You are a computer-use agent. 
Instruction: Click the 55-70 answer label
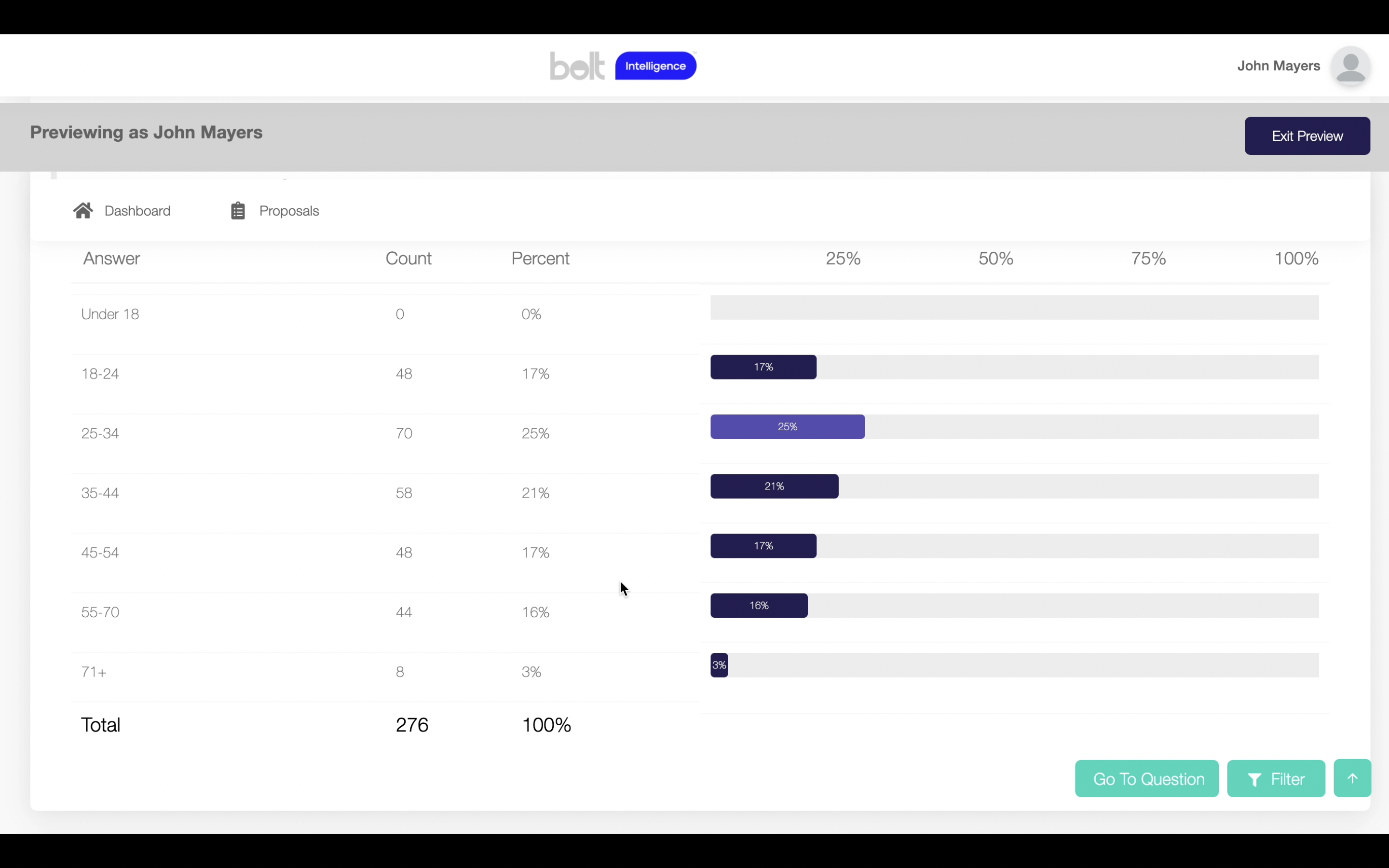100,612
